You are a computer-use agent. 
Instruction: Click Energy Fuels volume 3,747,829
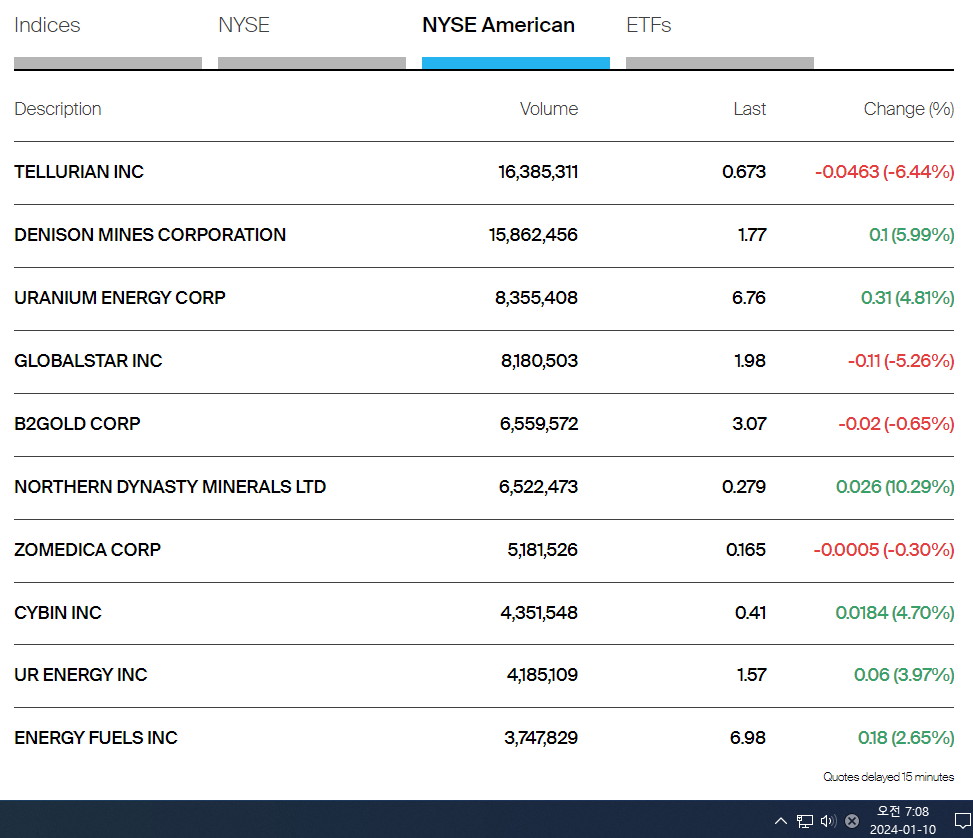(x=540, y=738)
